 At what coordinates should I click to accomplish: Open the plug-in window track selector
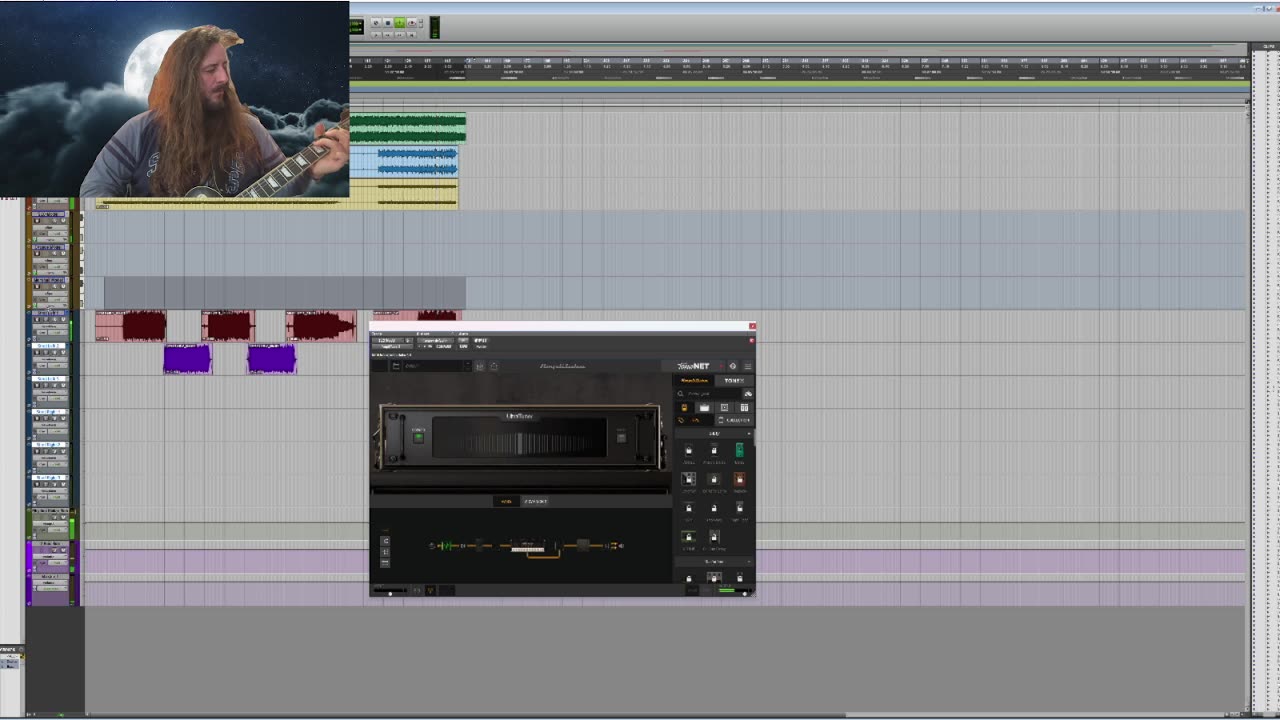coord(388,341)
